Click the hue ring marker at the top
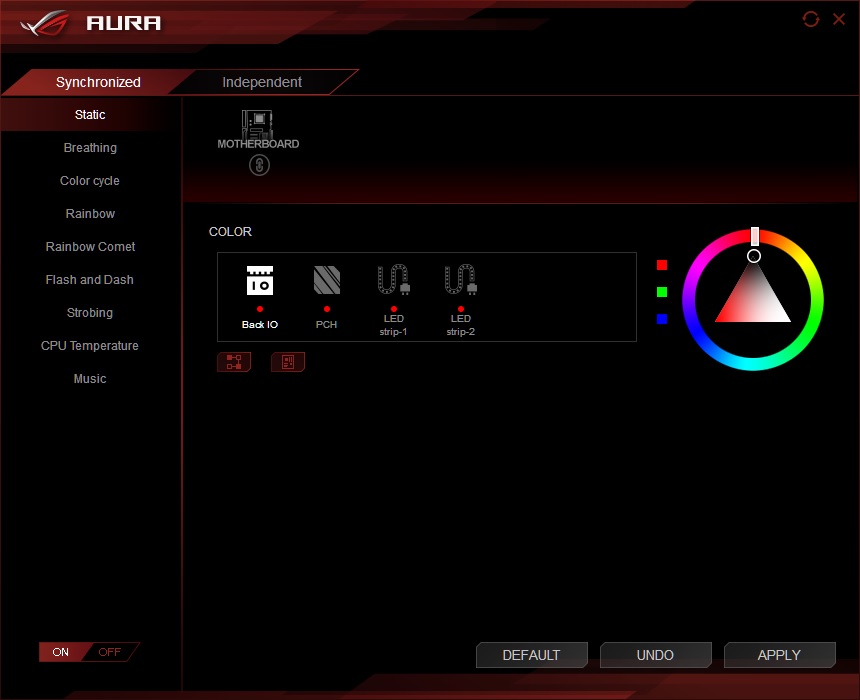The height and width of the screenshot is (700, 860). (755, 236)
